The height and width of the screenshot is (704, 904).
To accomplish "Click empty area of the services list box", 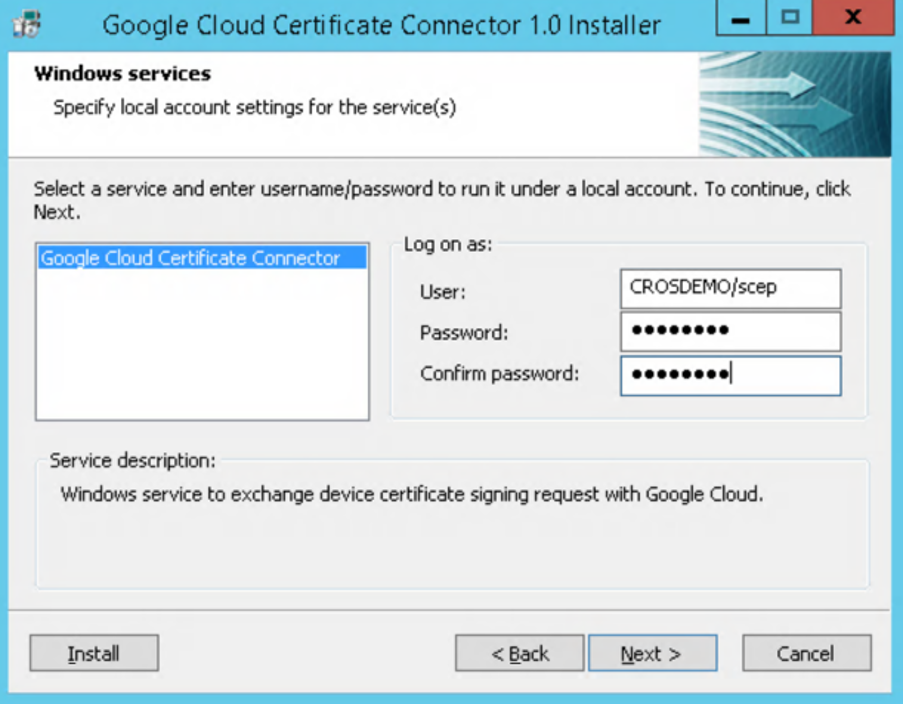I will pyautogui.click(x=202, y=350).
